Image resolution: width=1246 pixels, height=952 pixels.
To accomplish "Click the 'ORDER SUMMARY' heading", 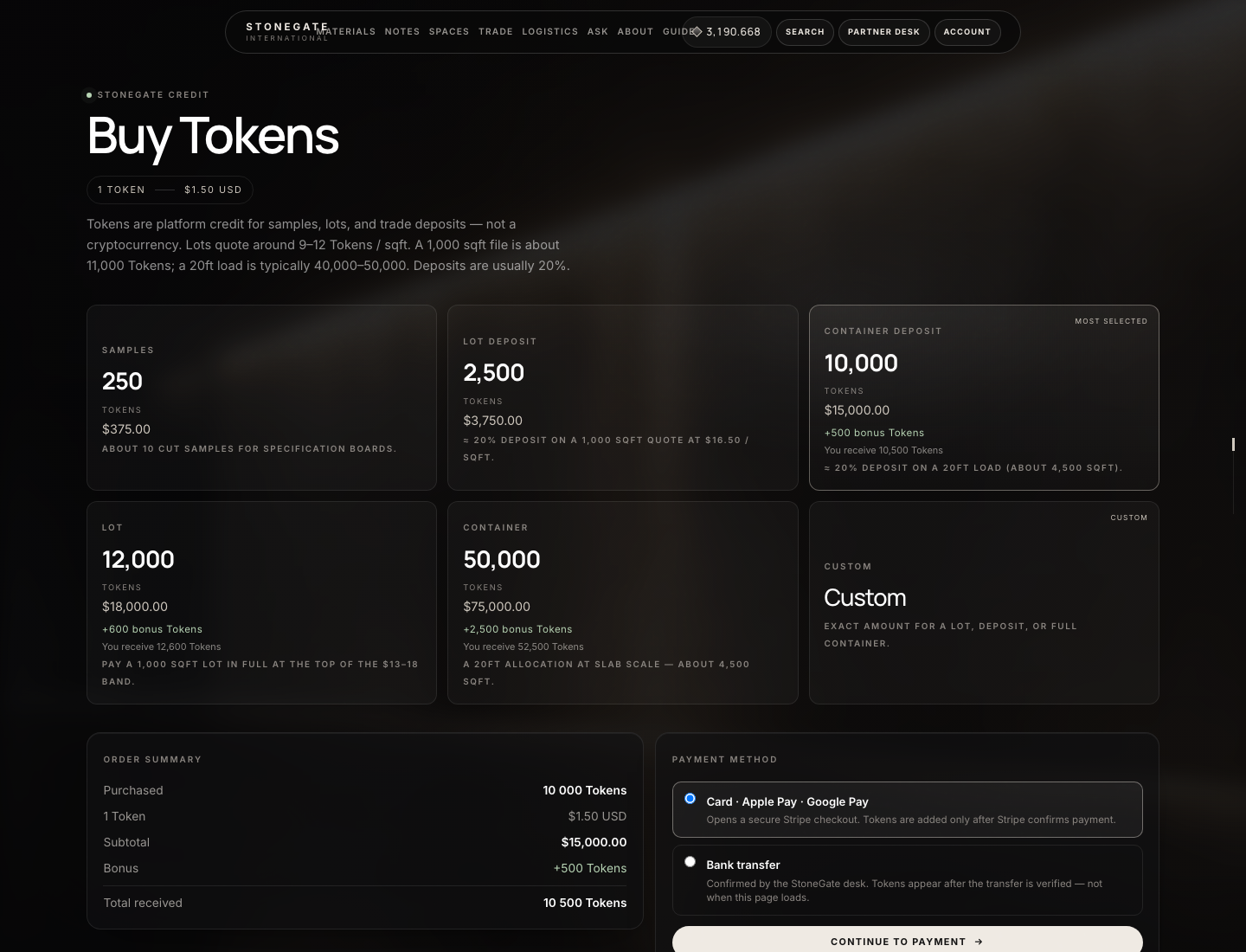I will [152, 760].
